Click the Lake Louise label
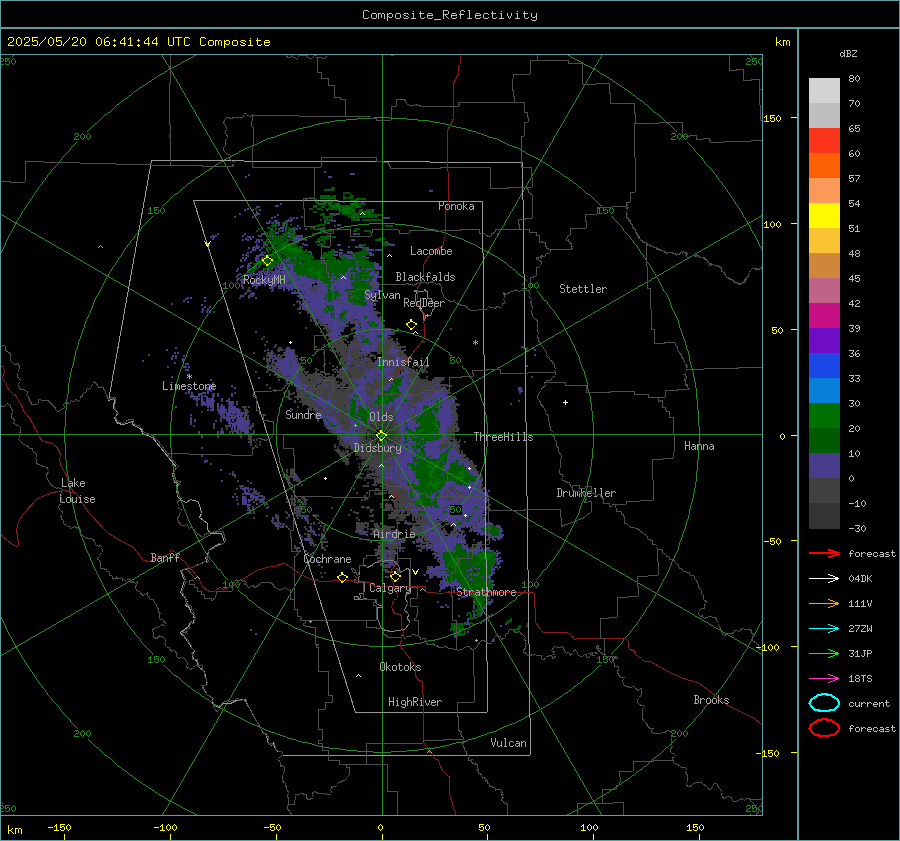 [x=77, y=491]
